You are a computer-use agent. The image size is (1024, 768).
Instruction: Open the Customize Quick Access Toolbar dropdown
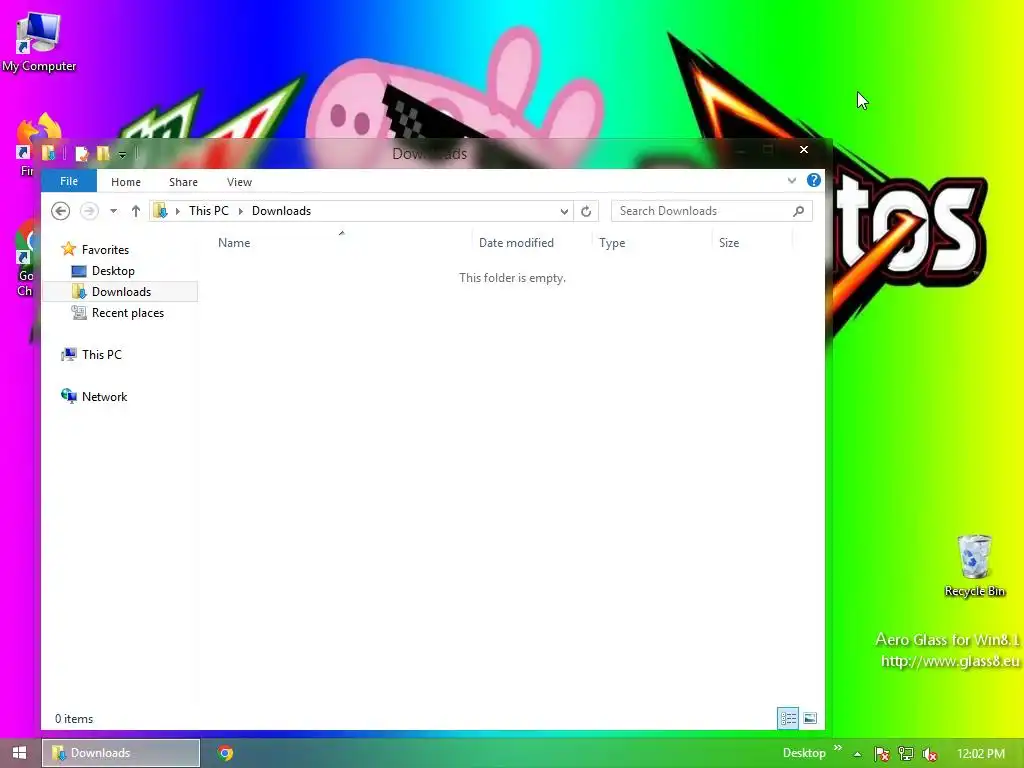122,155
